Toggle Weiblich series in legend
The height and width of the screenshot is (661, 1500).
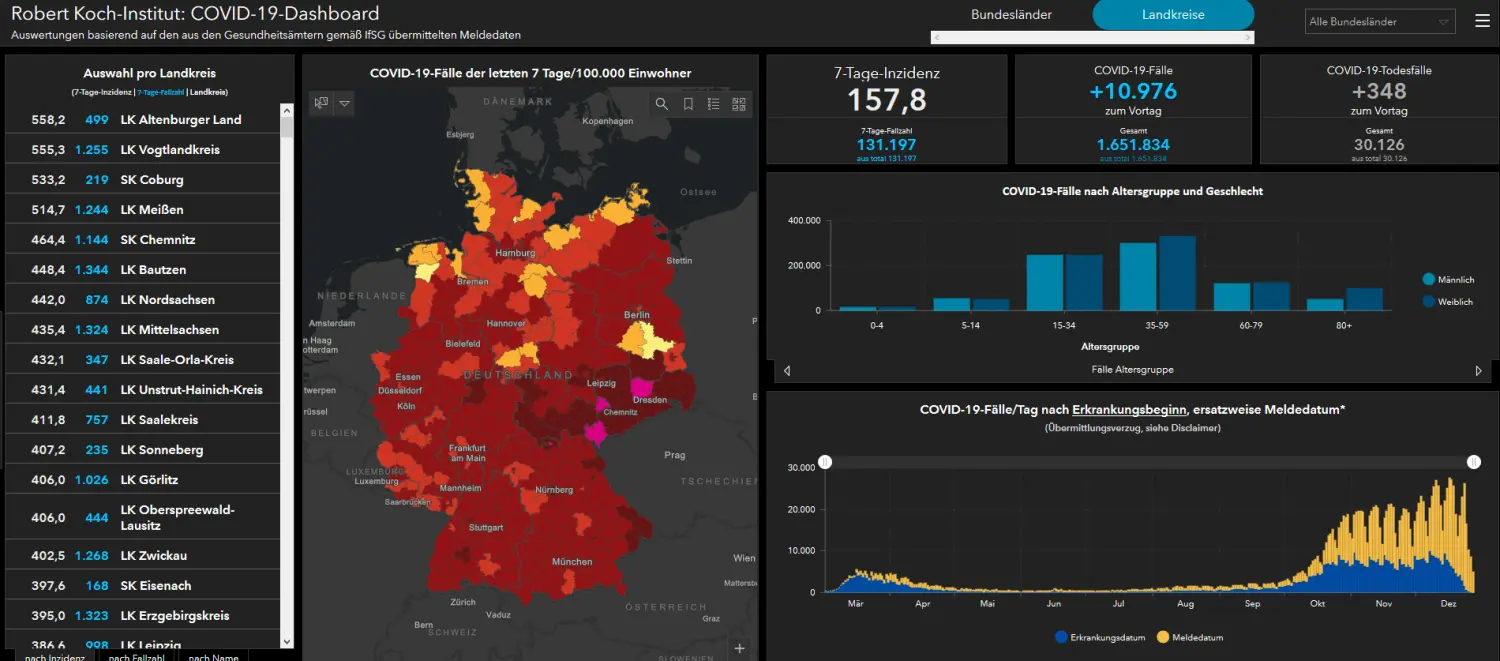coord(1447,301)
